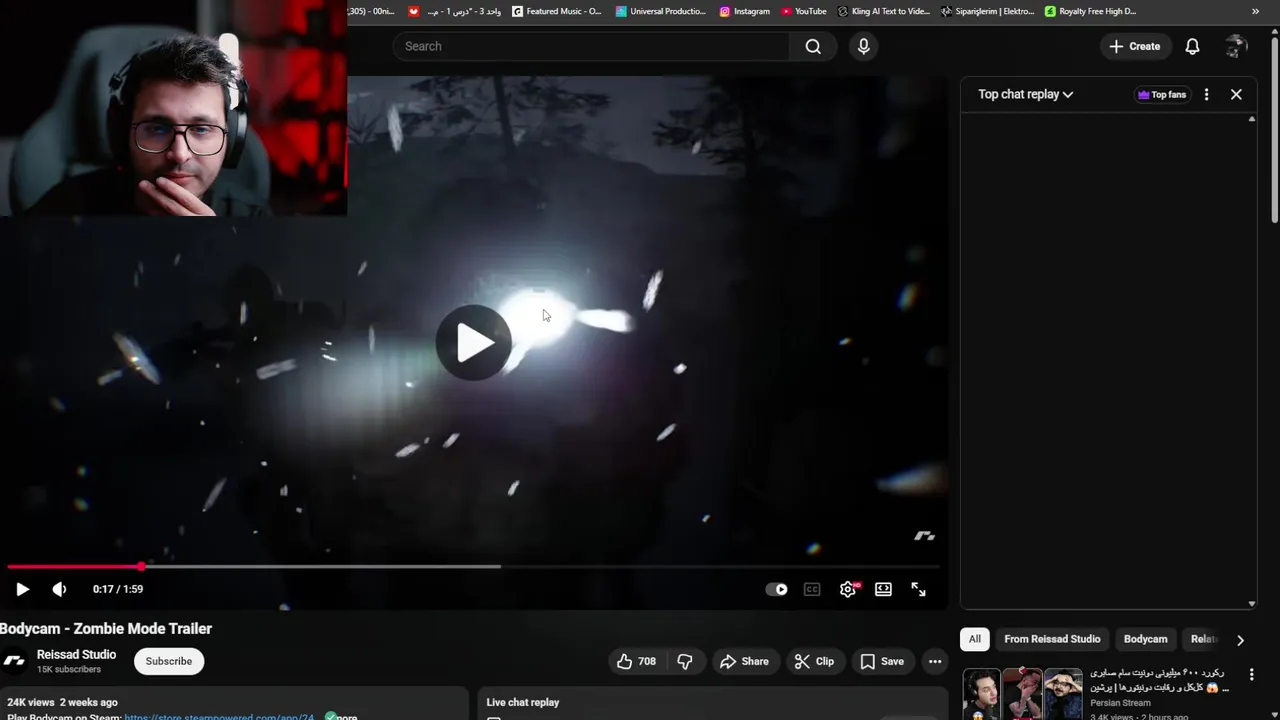The width and height of the screenshot is (1280, 720).
Task: Click 24K views 2 weeks ago text
Action: click(62, 702)
